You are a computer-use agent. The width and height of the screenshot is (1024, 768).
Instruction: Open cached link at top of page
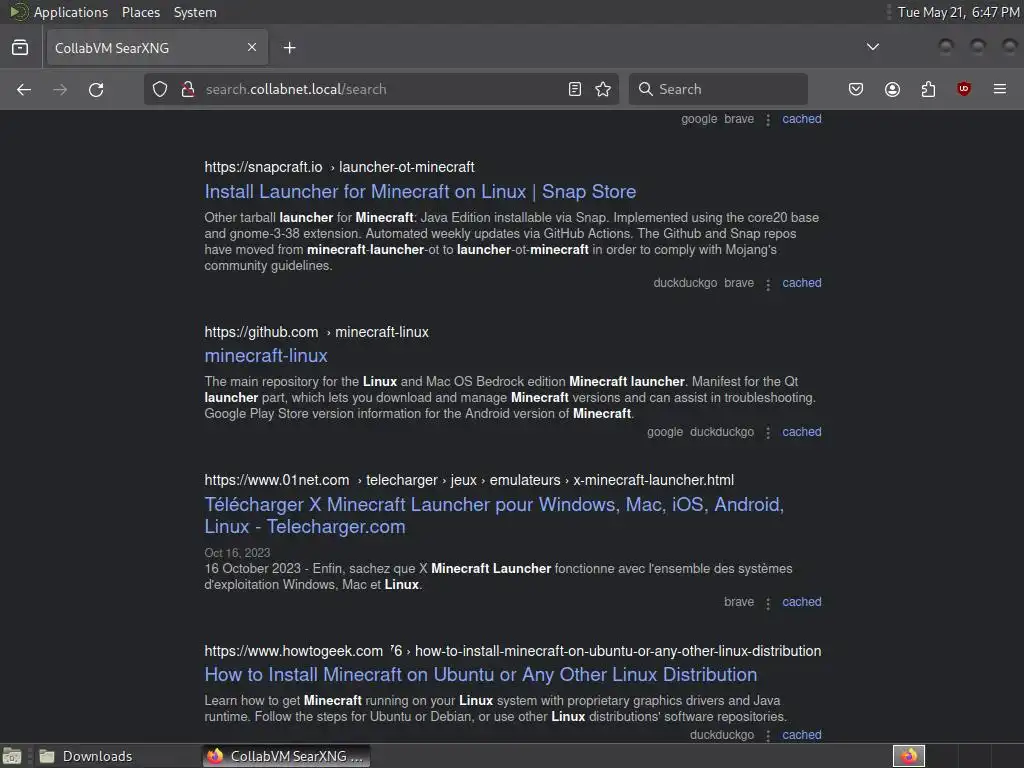[802, 119]
